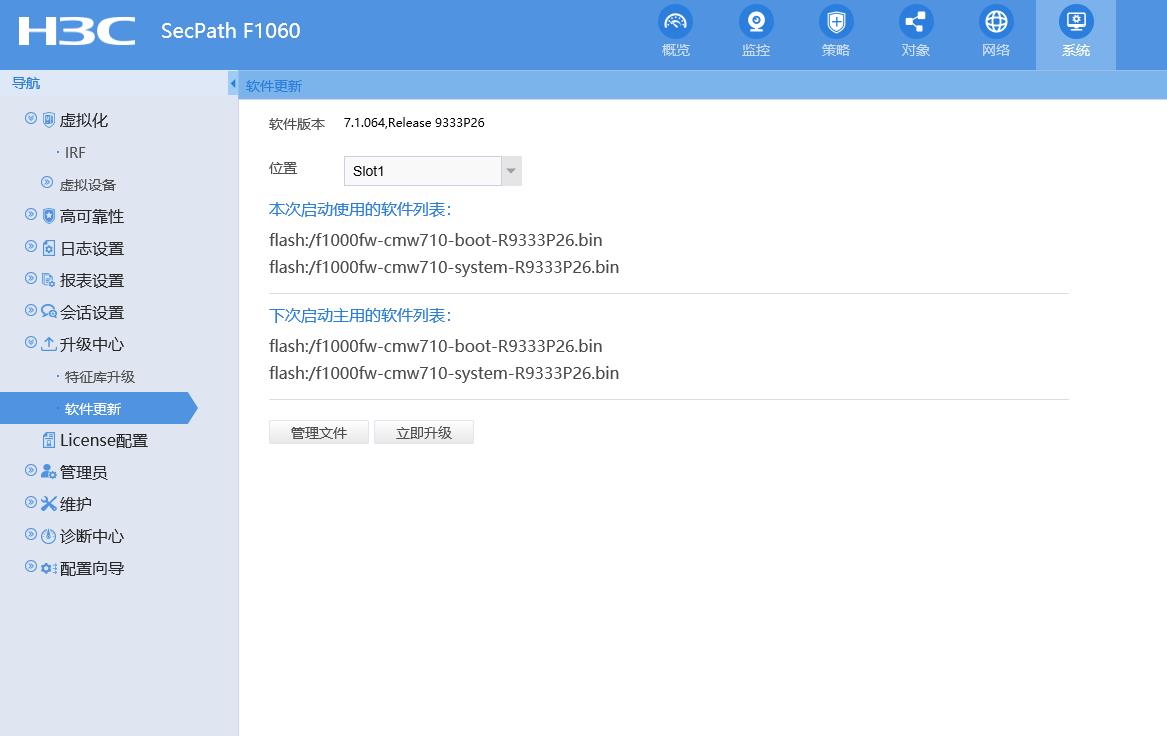1167x736 pixels.
Task: Click the 维护 wrench tools icon
Action: coord(48,504)
